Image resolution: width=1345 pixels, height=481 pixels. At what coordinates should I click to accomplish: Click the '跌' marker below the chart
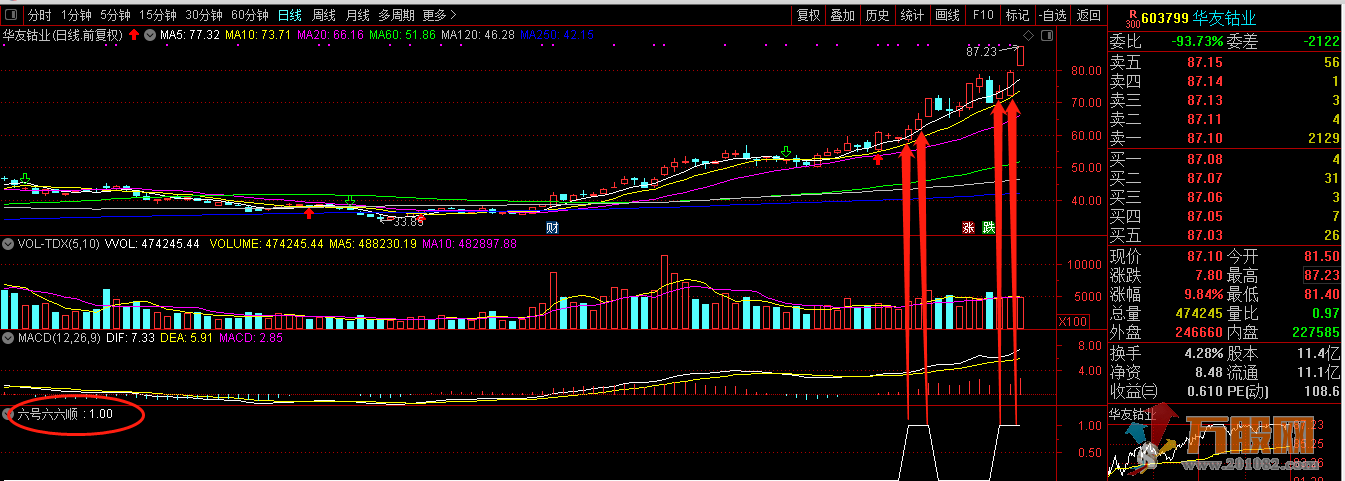point(988,228)
